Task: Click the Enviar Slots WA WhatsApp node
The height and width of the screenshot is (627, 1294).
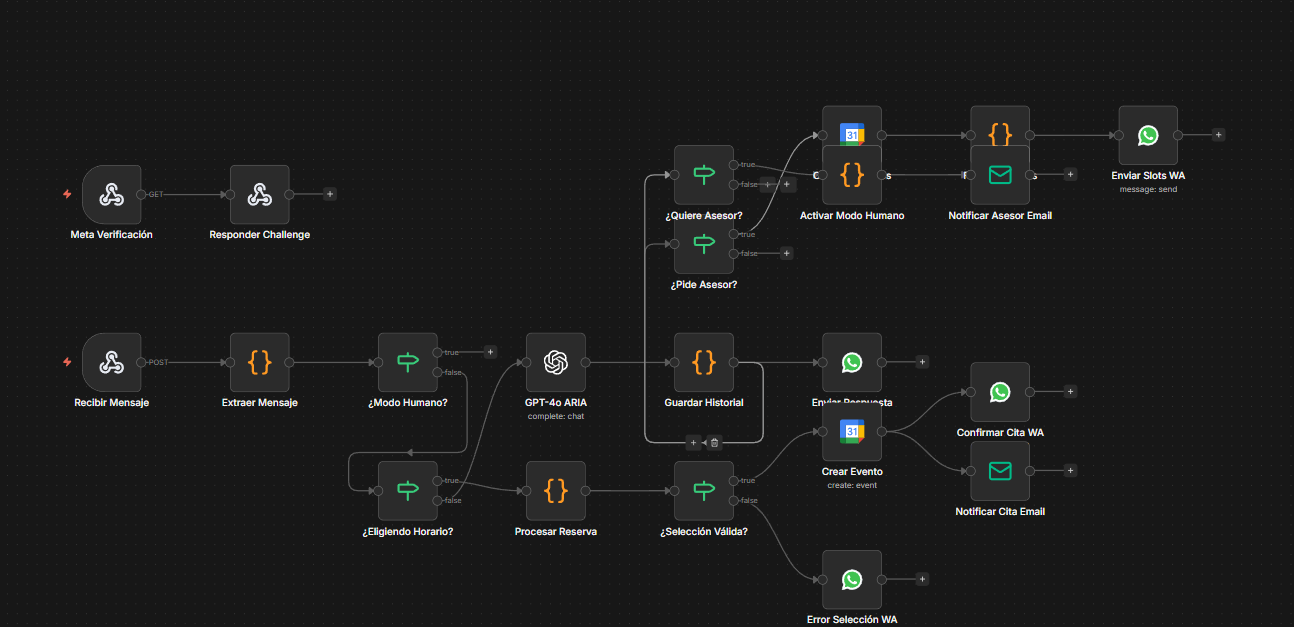Action: click(x=1147, y=135)
